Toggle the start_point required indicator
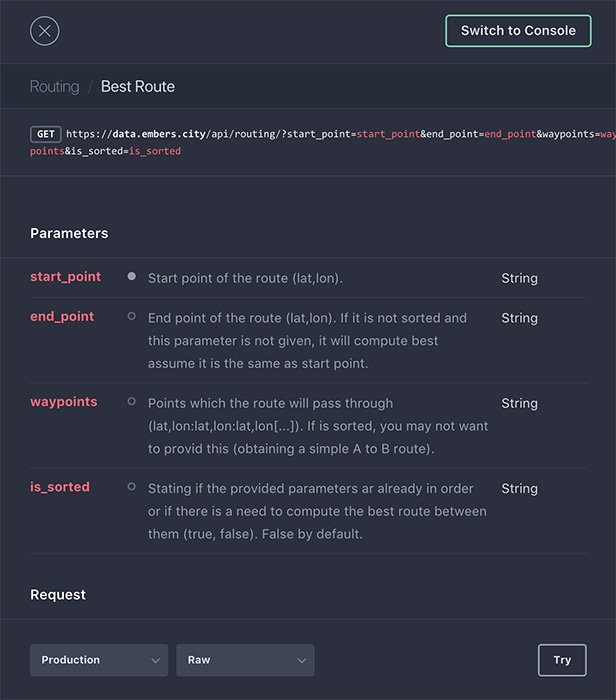Screen dimensions: 616x700 click(132, 277)
